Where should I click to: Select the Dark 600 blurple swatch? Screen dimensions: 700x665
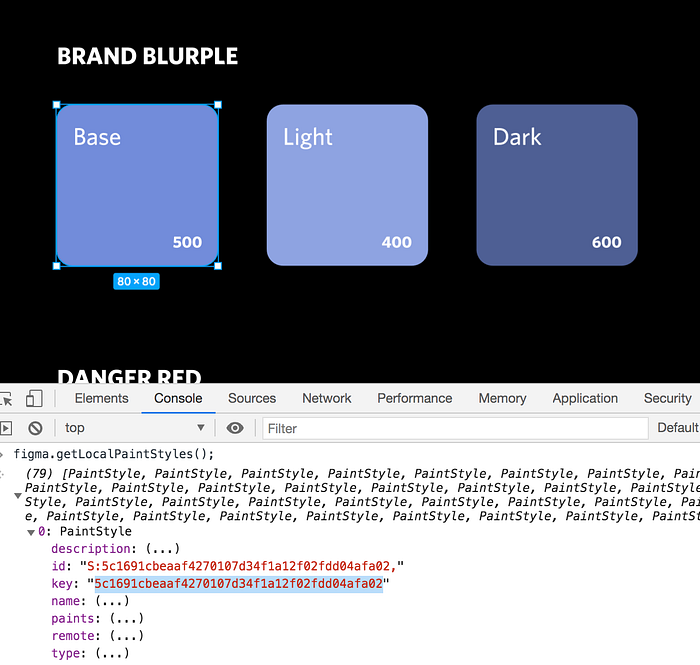(x=557, y=185)
